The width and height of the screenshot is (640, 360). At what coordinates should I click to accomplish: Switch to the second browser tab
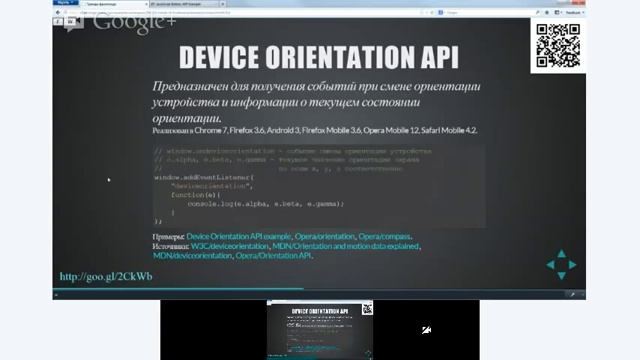coord(184,4)
